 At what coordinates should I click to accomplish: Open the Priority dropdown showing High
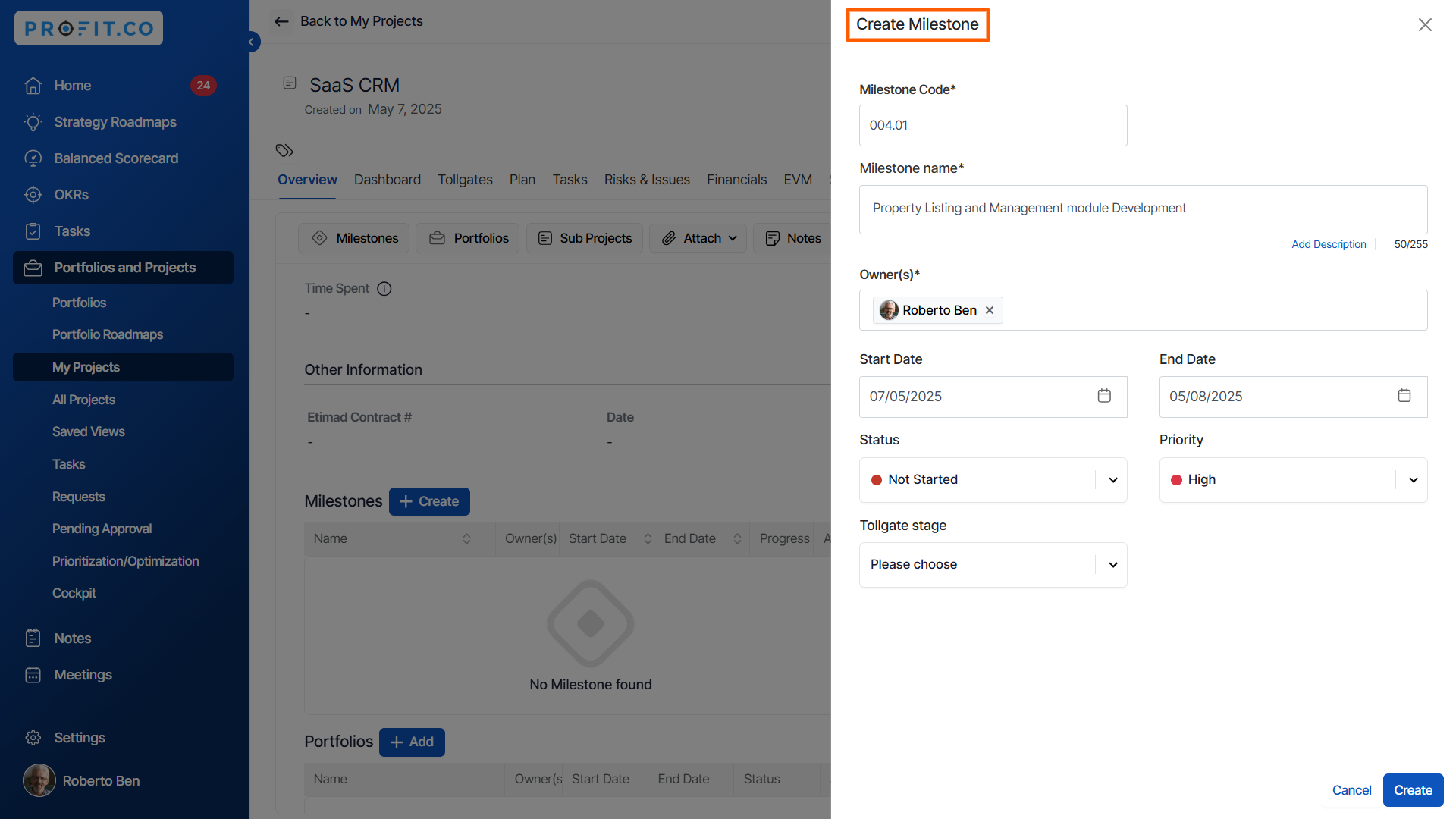coord(1413,480)
